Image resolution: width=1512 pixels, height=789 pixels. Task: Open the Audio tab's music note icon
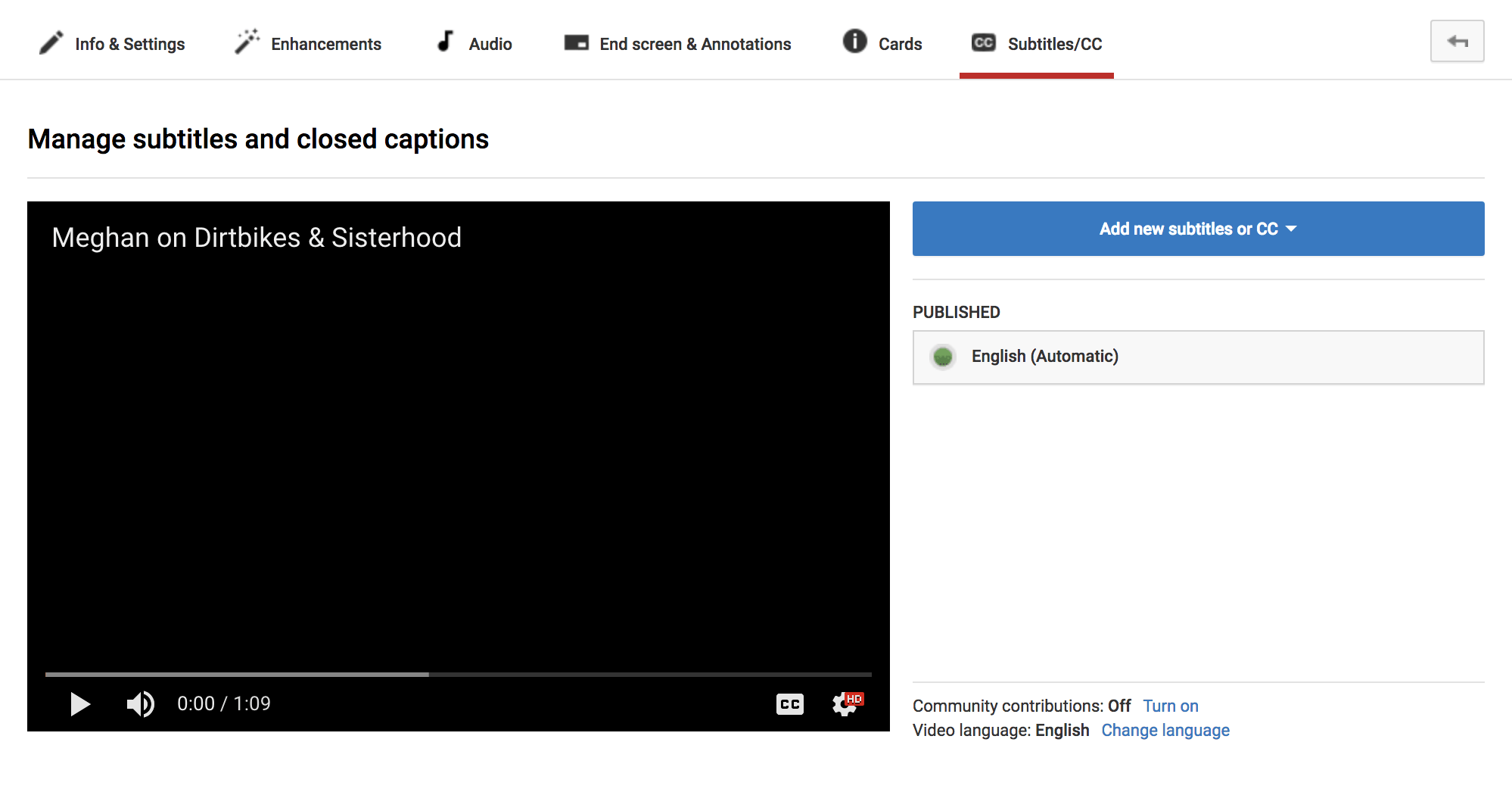coord(445,41)
